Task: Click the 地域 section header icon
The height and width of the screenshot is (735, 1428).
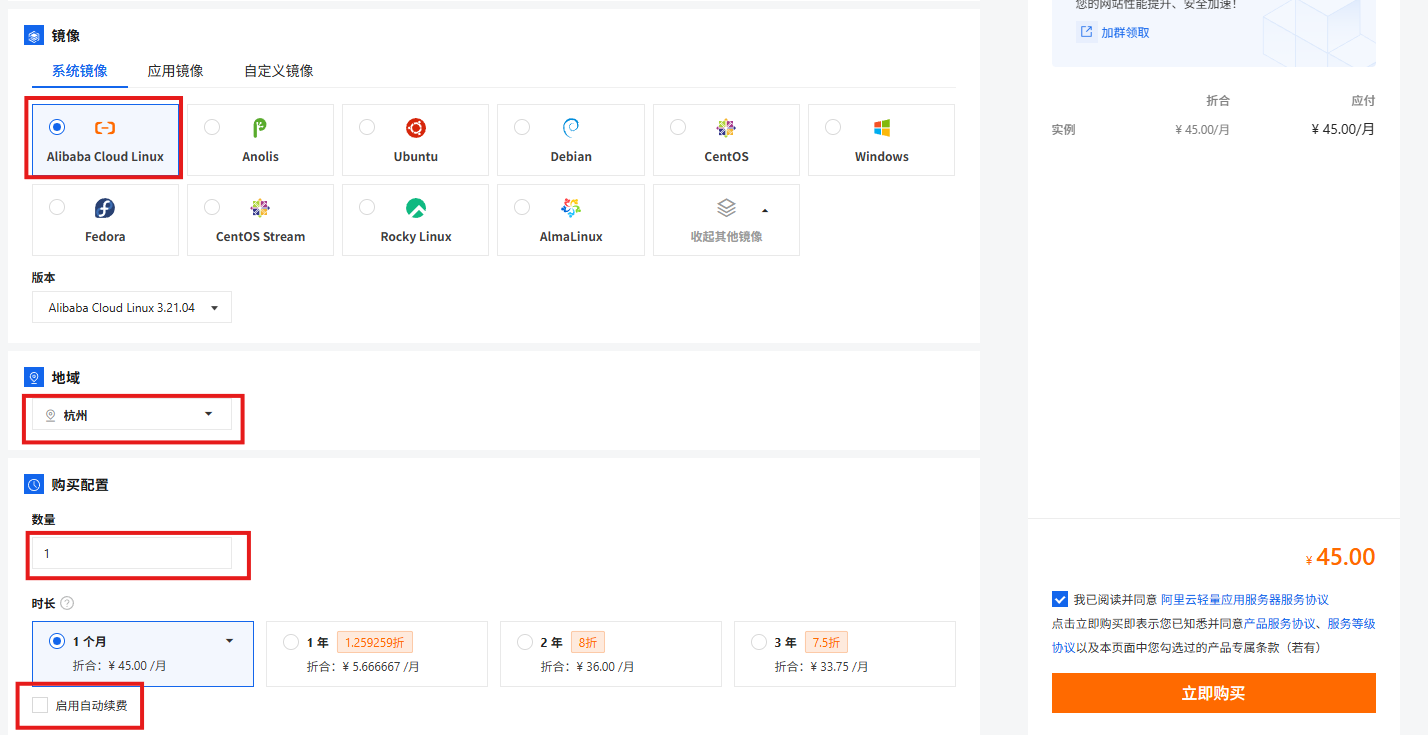Action: click(x=33, y=378)
